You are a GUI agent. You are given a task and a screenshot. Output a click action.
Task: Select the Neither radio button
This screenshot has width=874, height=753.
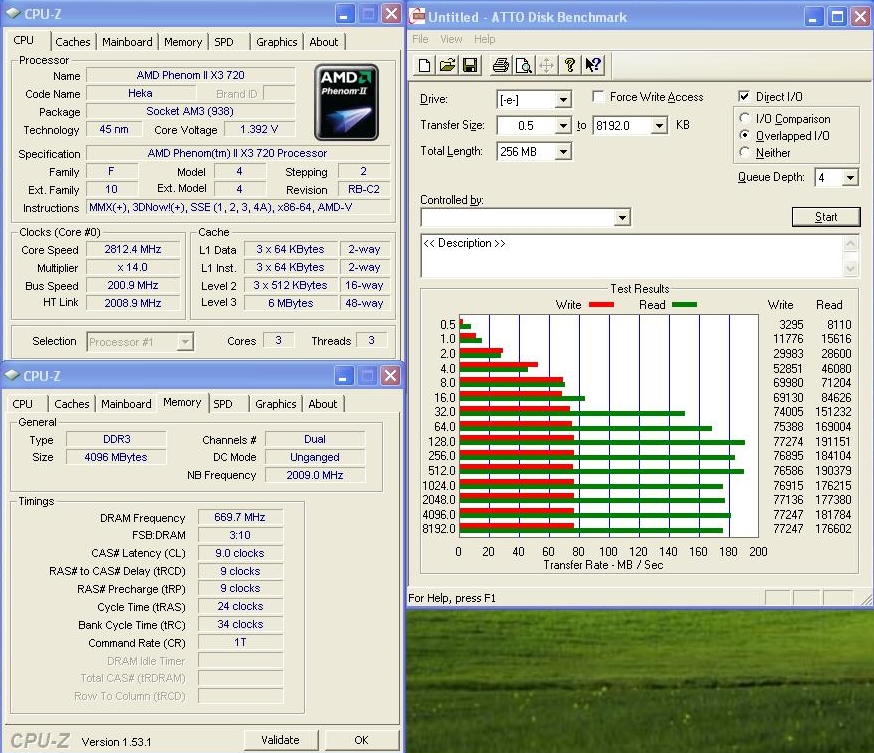click(x=744, y=152)
